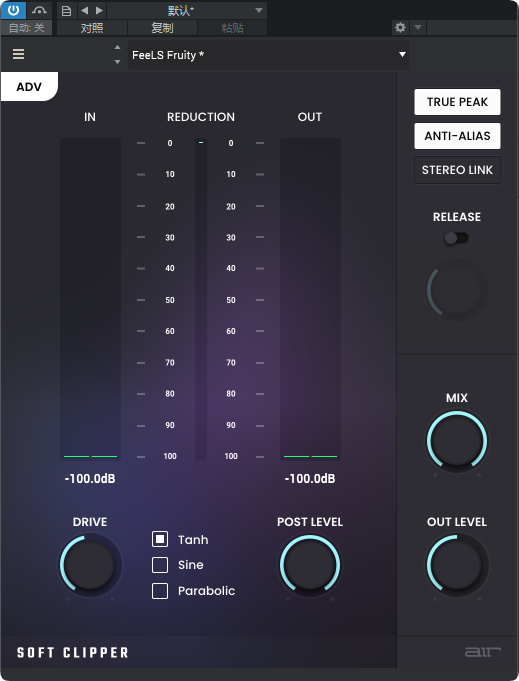This screenshot has height=681, width=519.
Task: Click the automation arc icon beside power
Action: tap(39, 10)
